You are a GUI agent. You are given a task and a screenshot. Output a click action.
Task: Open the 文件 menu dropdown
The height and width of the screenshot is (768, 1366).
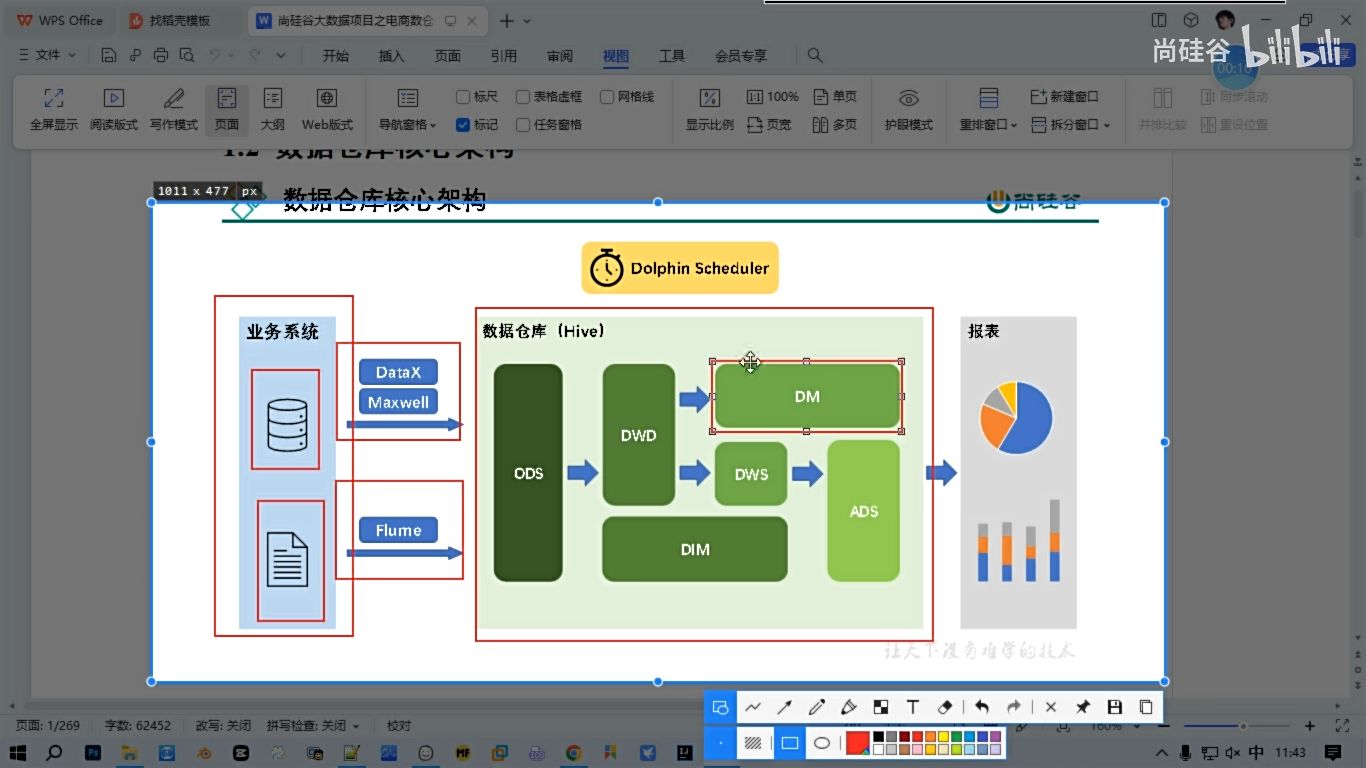(x=48, y=56)
